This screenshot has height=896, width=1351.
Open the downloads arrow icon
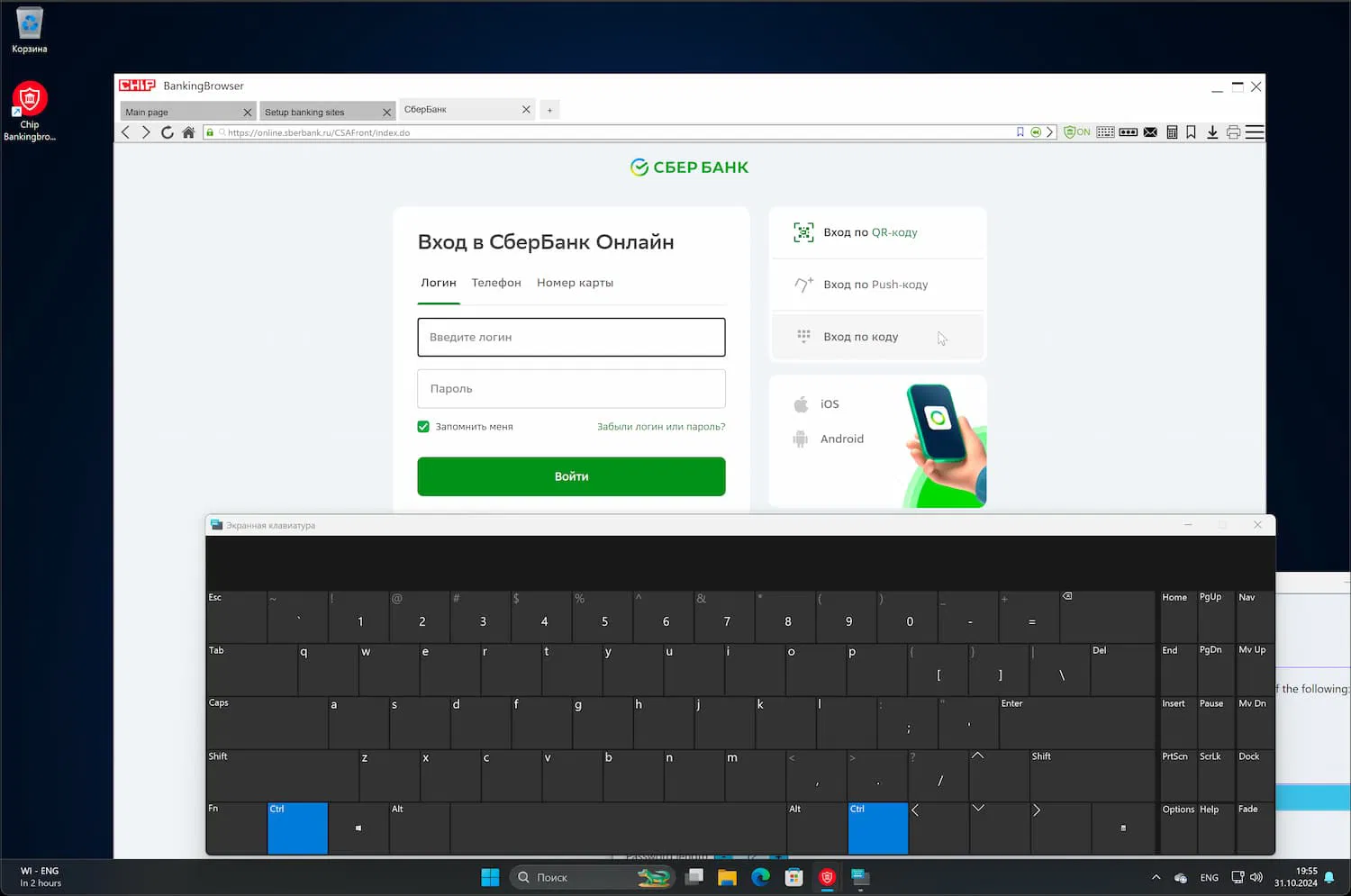(1212, 132)
